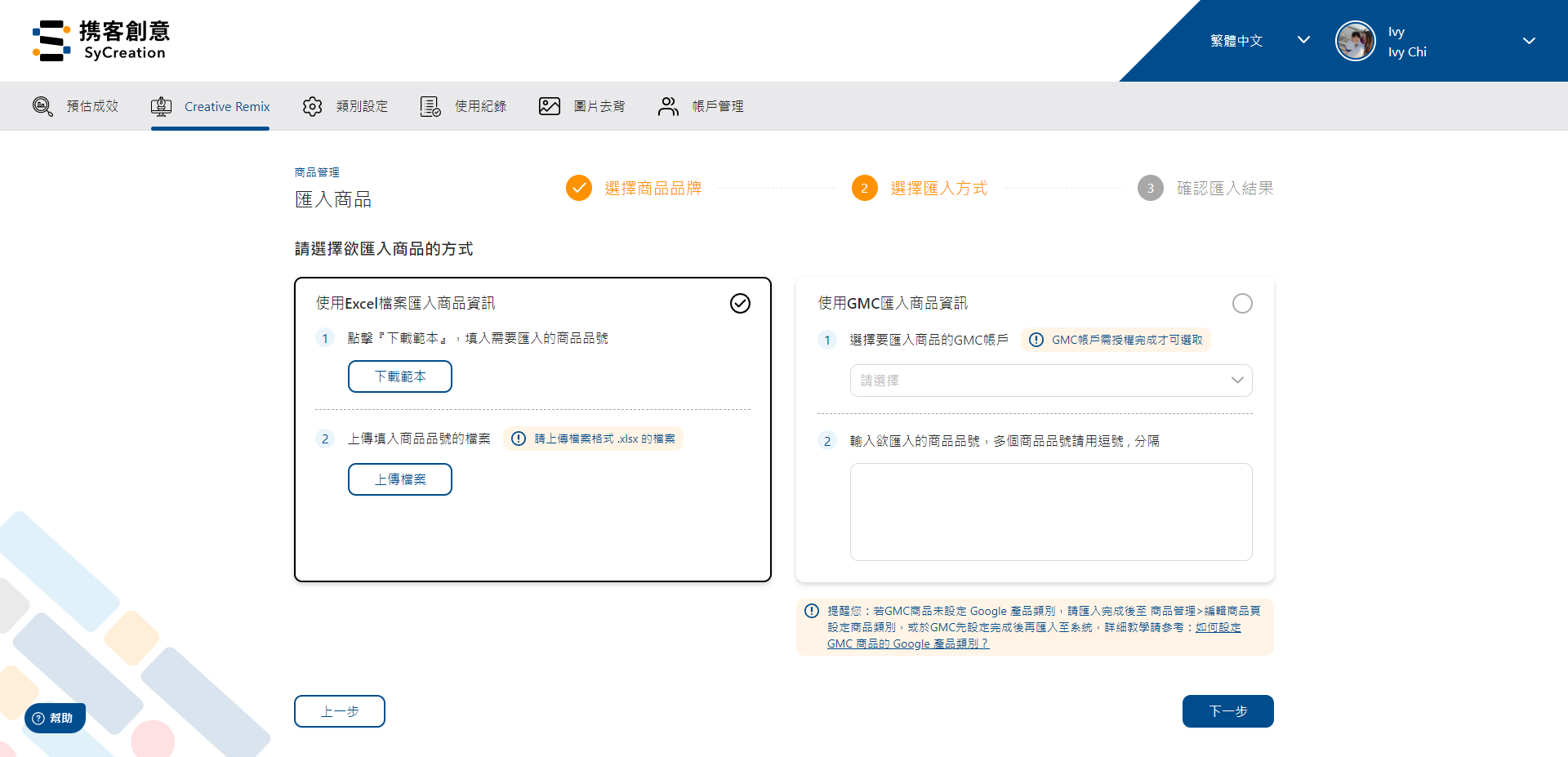This screenshot has width=1568, height=757.
Task: Click Ivy Chi's avatar photo
Action: pyautogui.click(x=1356, y=41)
